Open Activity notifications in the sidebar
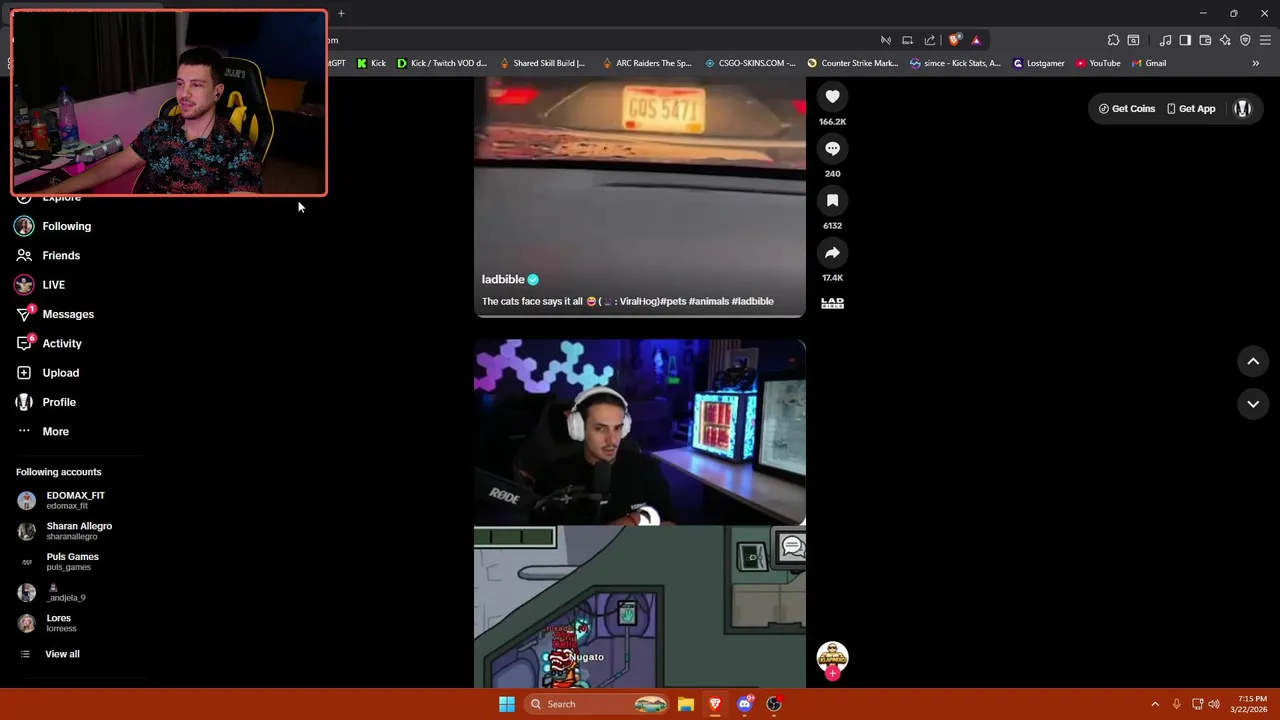This screenshot has height=720, width=1280. click(x=62, y=343)
